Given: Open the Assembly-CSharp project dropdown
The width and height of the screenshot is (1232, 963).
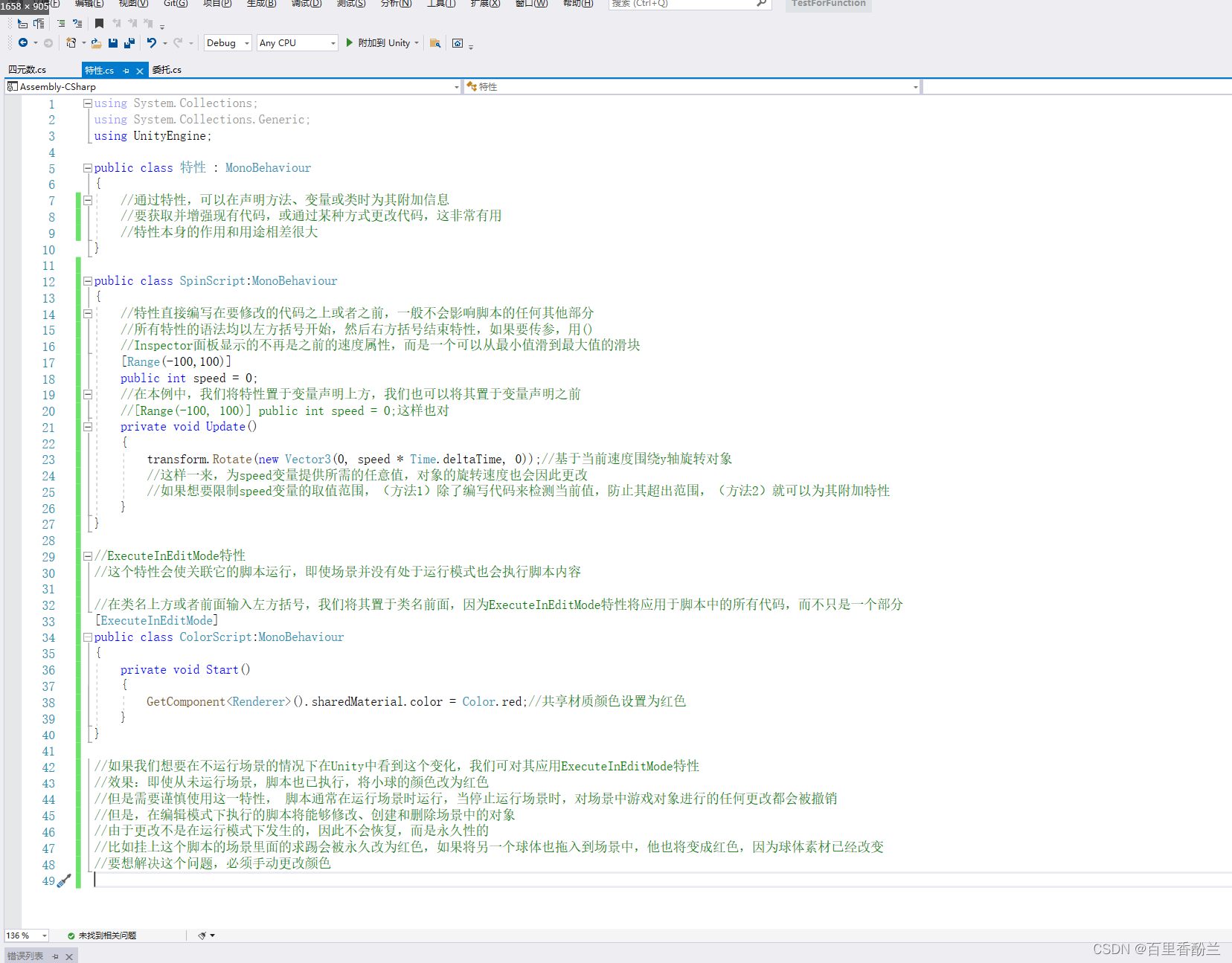Looking at the screenshot, I should pos(233,87).
